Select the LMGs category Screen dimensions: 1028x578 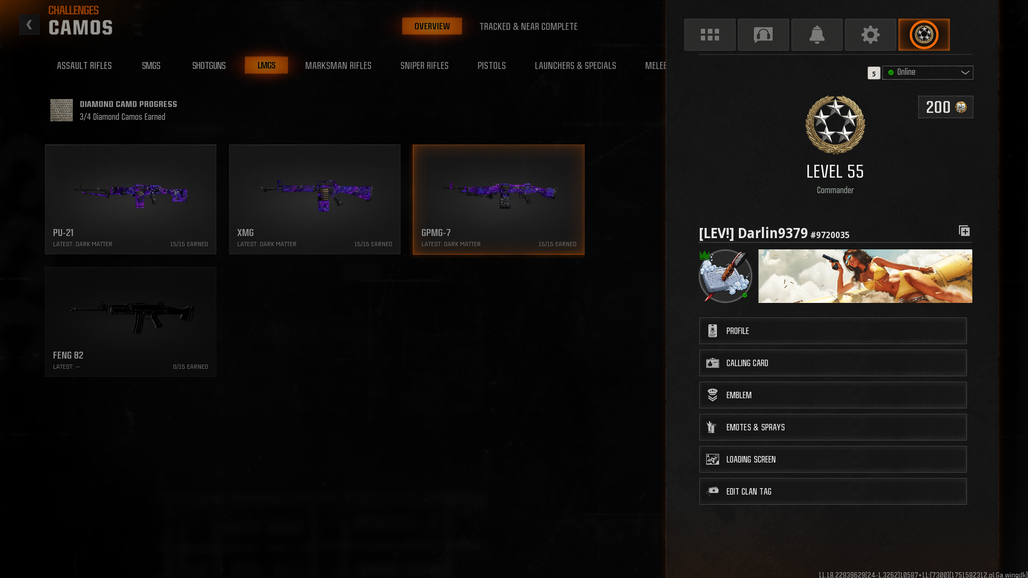point(266,66)
